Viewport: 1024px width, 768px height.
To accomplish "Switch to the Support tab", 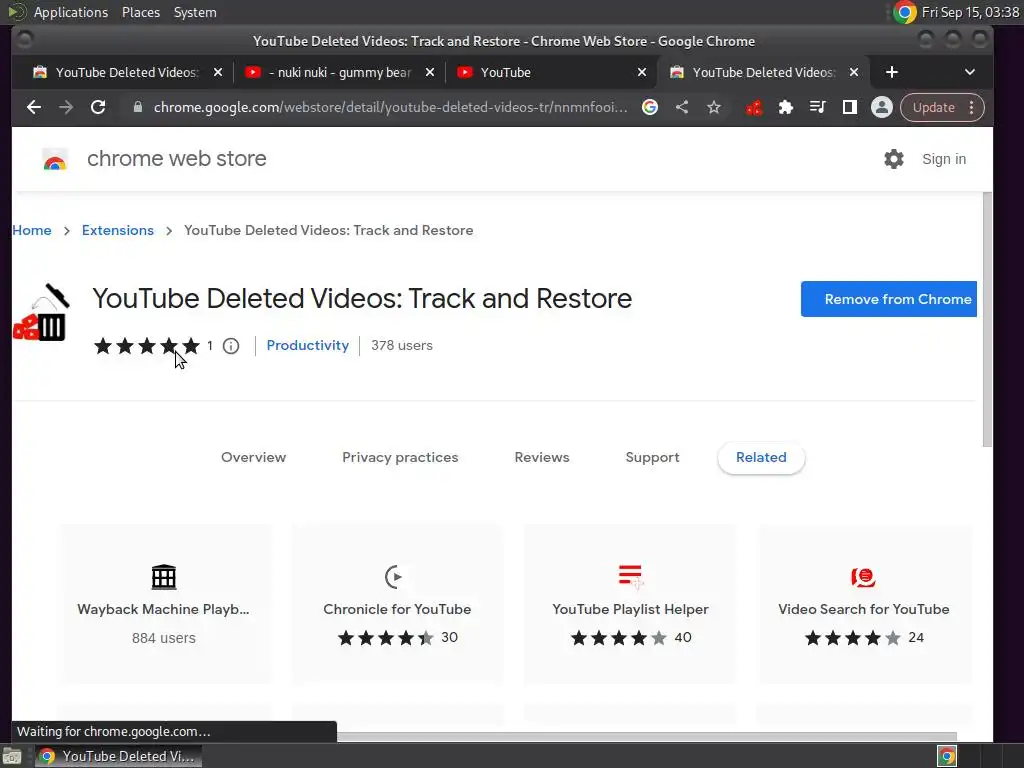I will click(x=652, y=457).
